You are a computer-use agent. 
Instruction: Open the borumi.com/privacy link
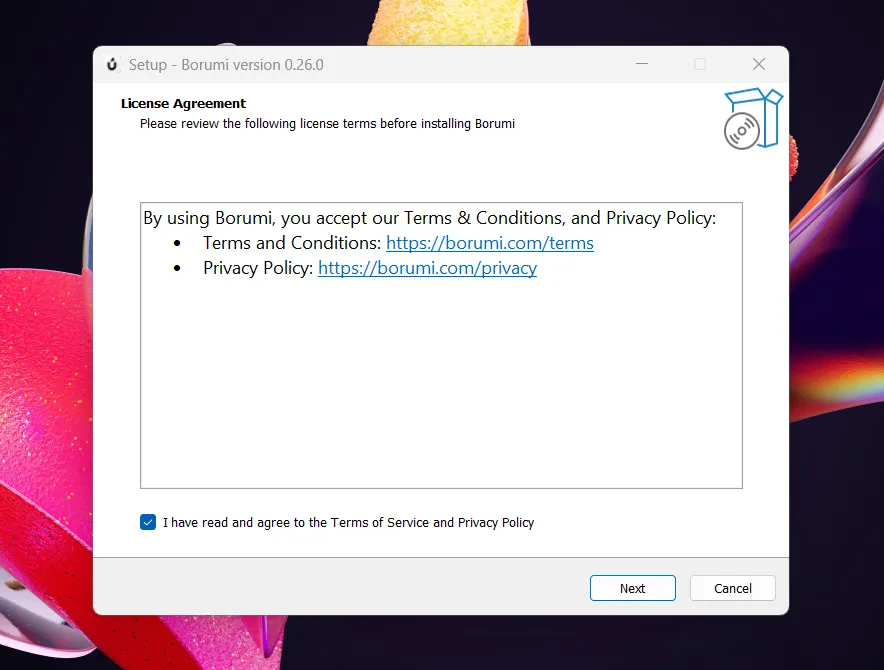point(427,268)
